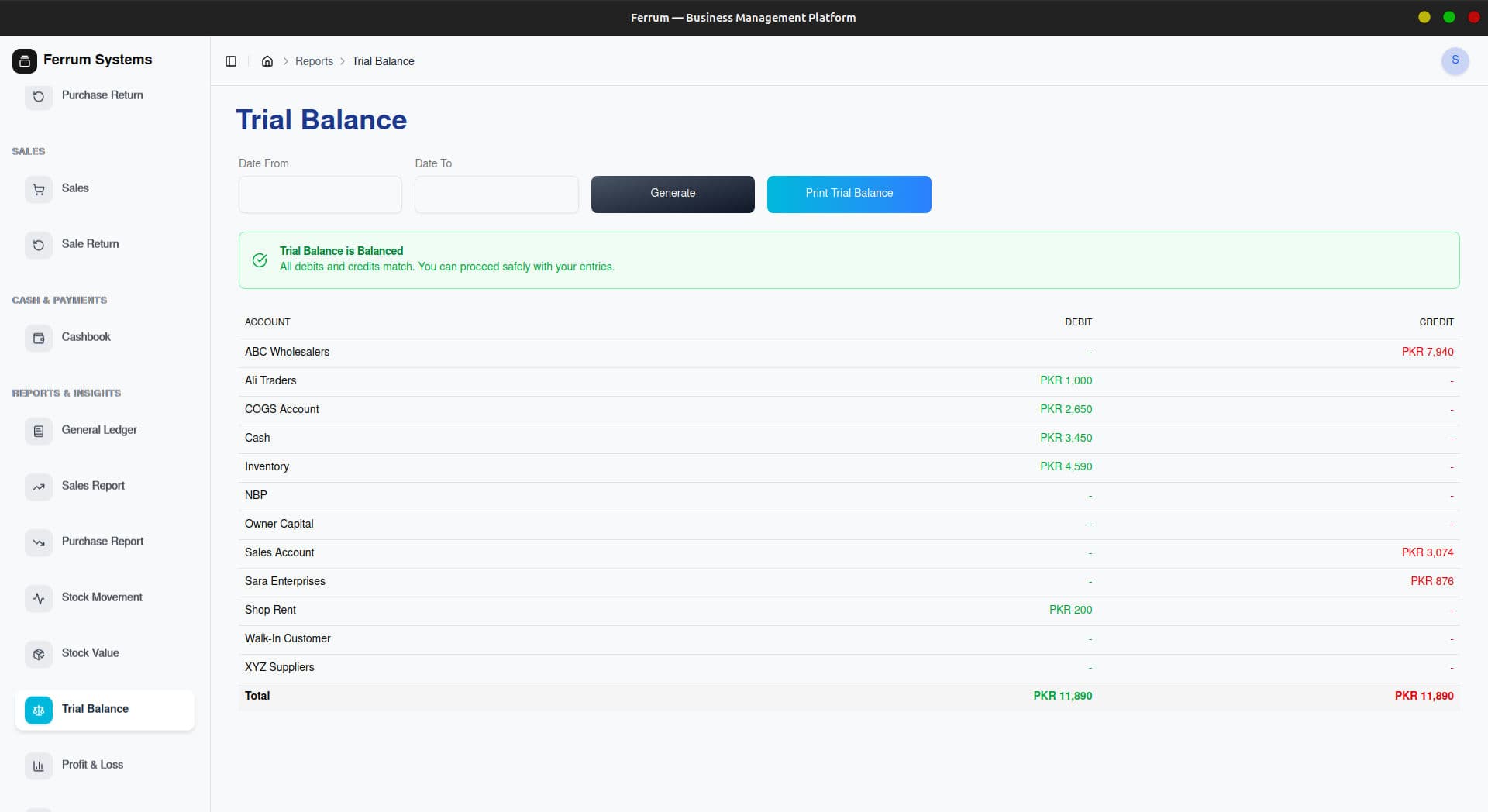Click the General Ledger icon
The height and width of the screenshot is (812, 1488).
39,431
